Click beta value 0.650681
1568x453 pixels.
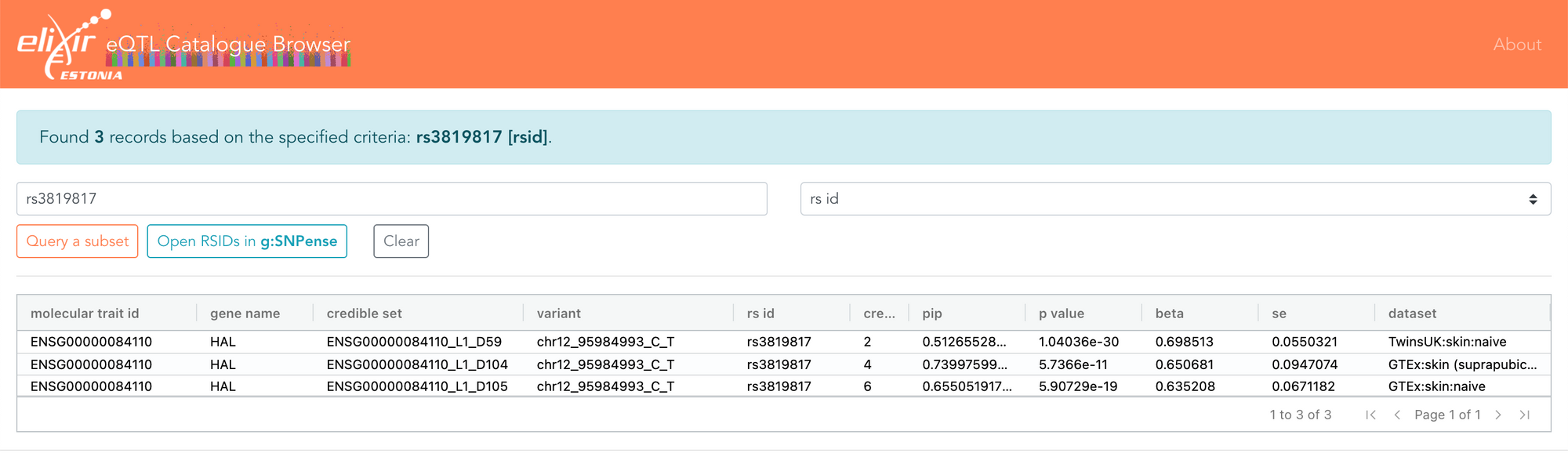pos(1185,364)
